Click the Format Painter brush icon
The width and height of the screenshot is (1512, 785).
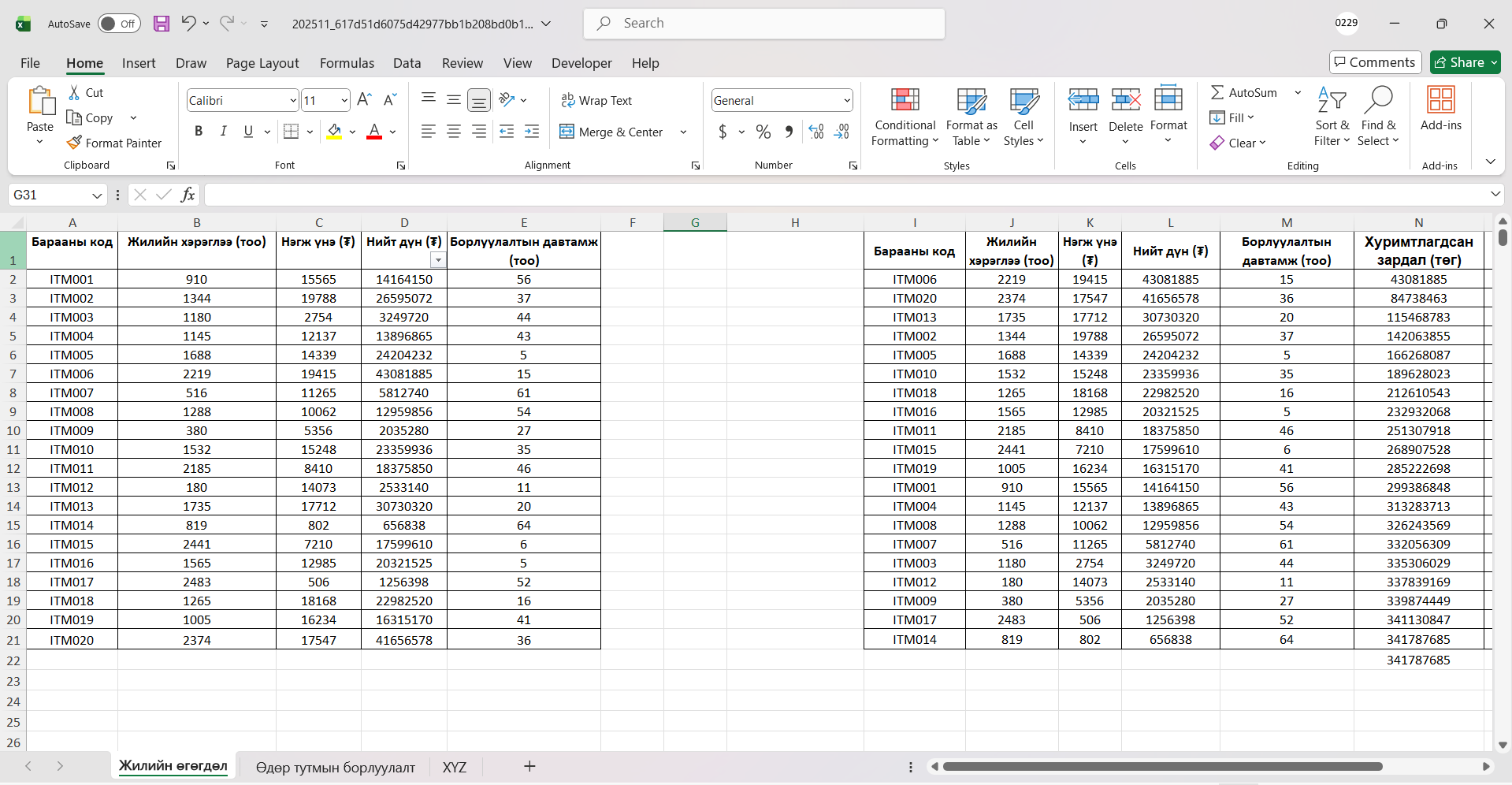[75, 143]
